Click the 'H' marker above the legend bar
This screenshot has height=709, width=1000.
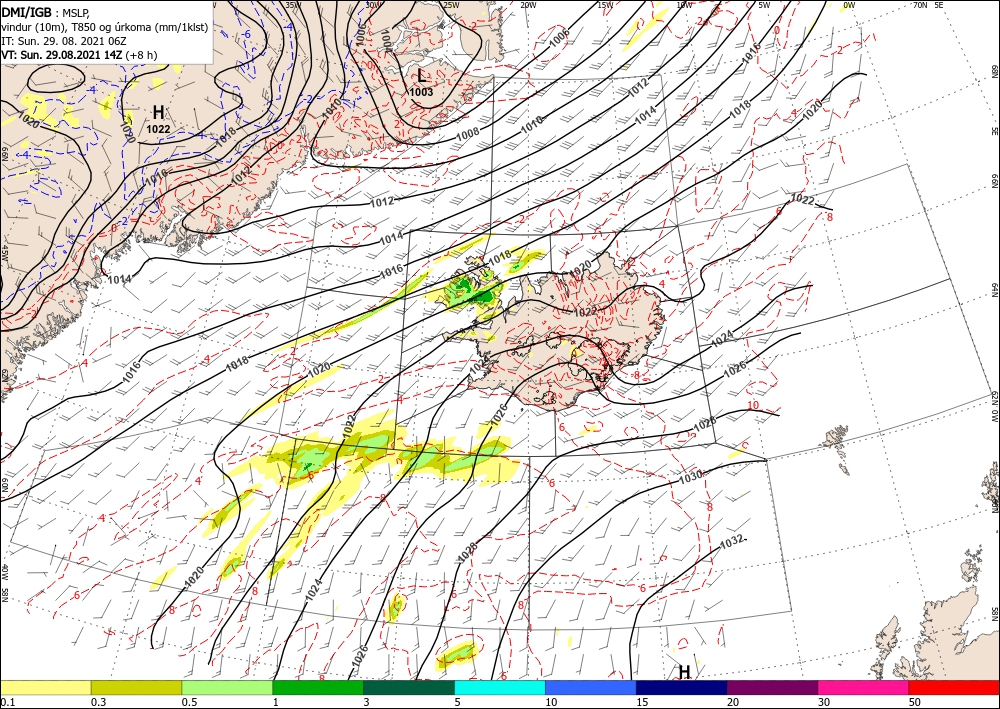click(684, 672)
